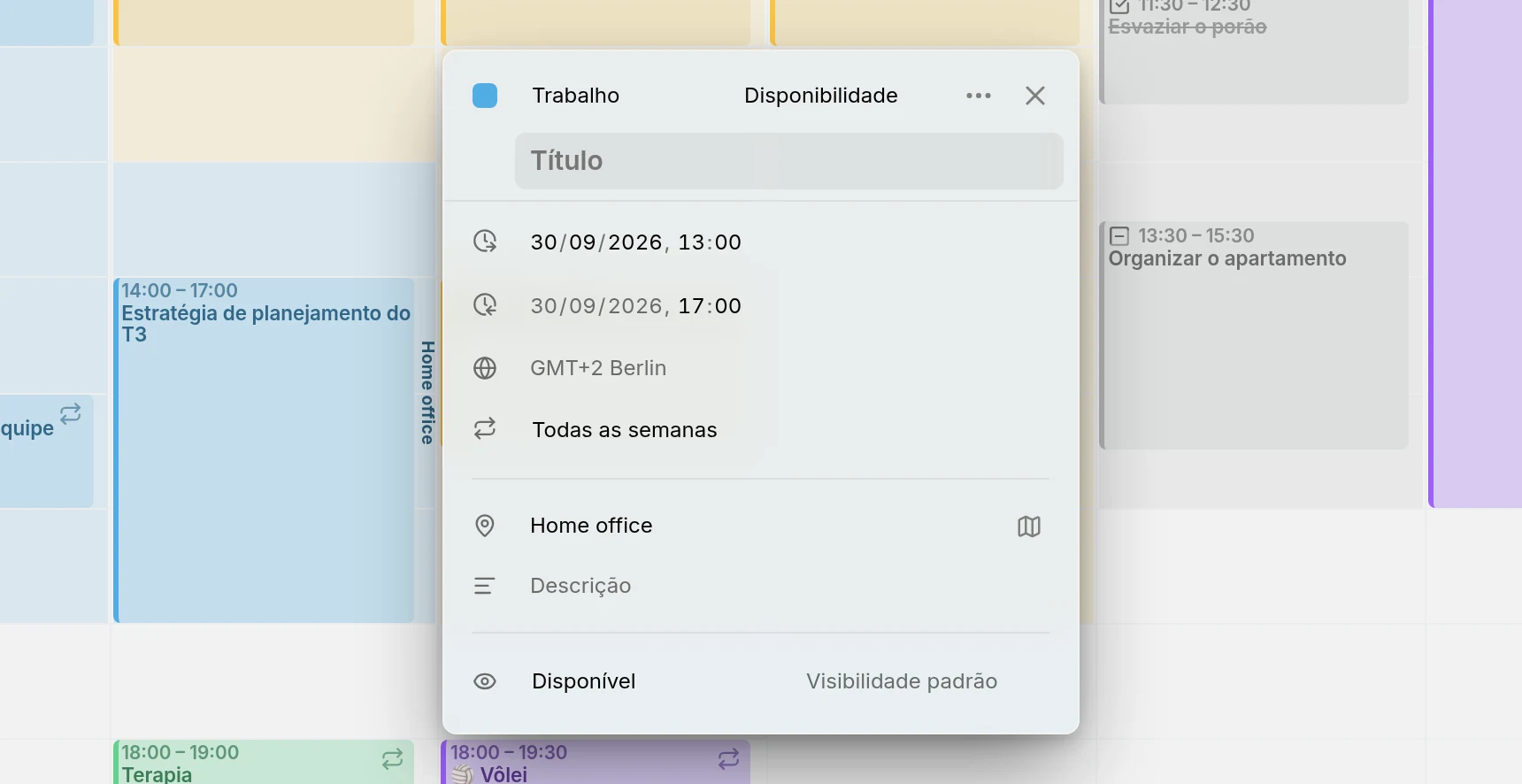1522x784 pixels.
Task: Open the Vôlei event at 18:00
Action: point(596,762)
